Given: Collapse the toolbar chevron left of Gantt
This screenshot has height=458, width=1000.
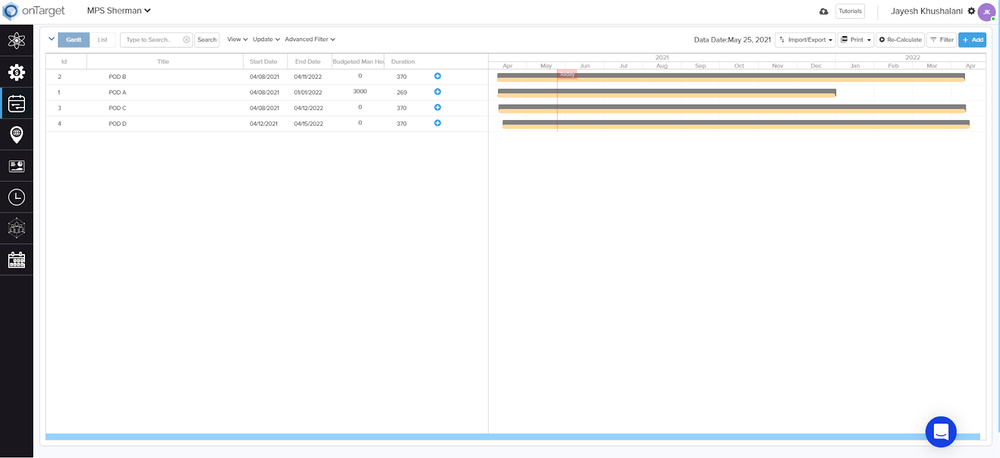Looking at the screenshot, I should (x=52, y=39).
